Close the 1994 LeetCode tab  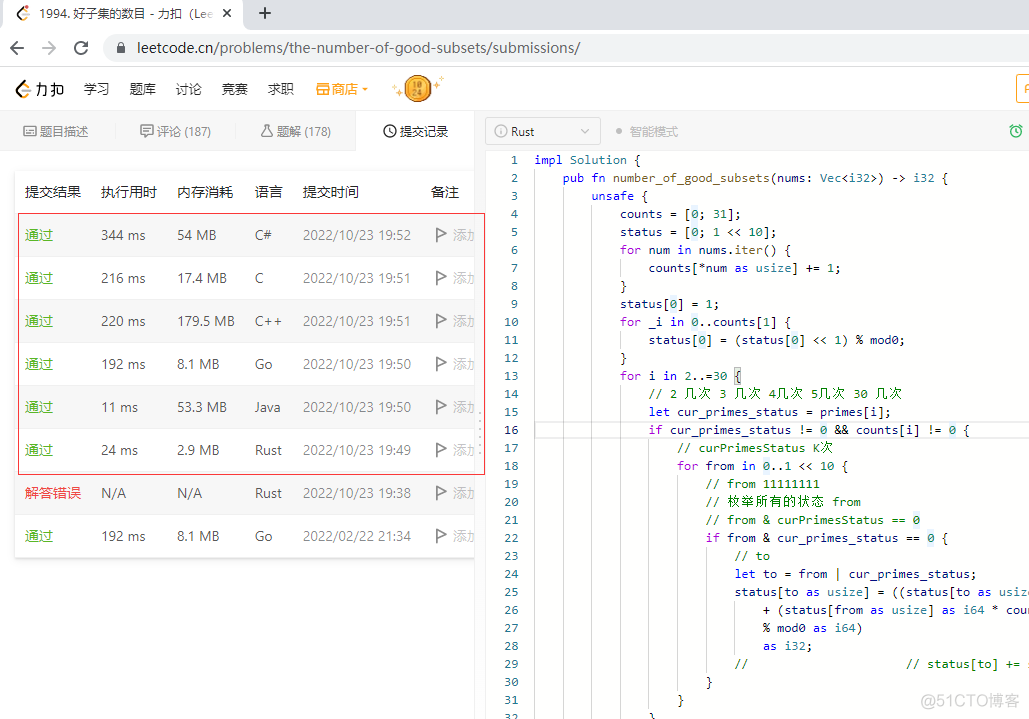pos(227,13)
